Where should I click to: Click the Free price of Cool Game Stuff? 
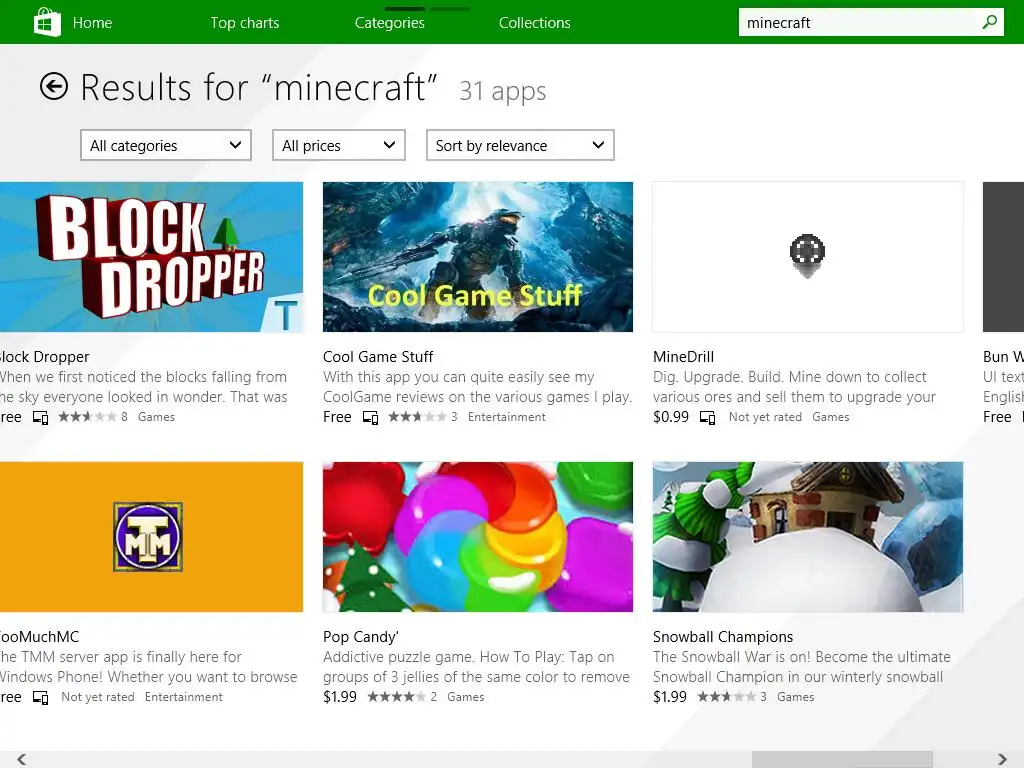coord(337,417)
